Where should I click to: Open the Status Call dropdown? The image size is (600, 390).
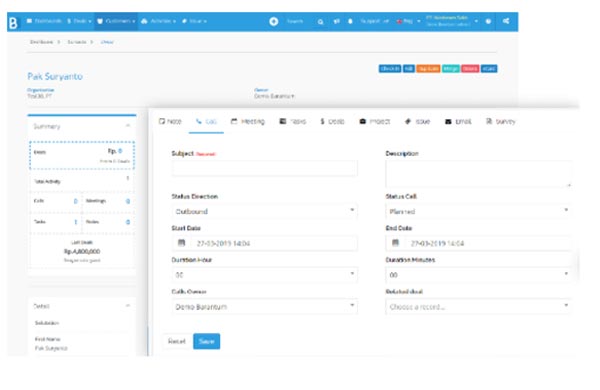point(478,211)
